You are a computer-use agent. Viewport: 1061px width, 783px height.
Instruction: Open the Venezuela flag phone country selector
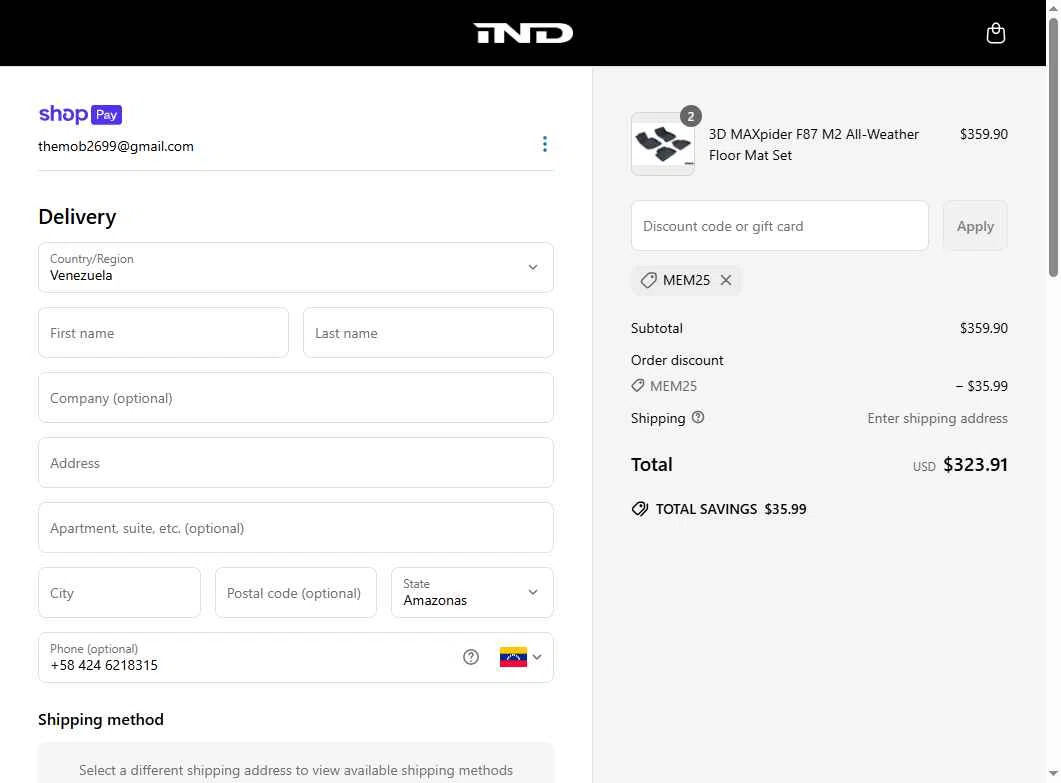(520, 657)
